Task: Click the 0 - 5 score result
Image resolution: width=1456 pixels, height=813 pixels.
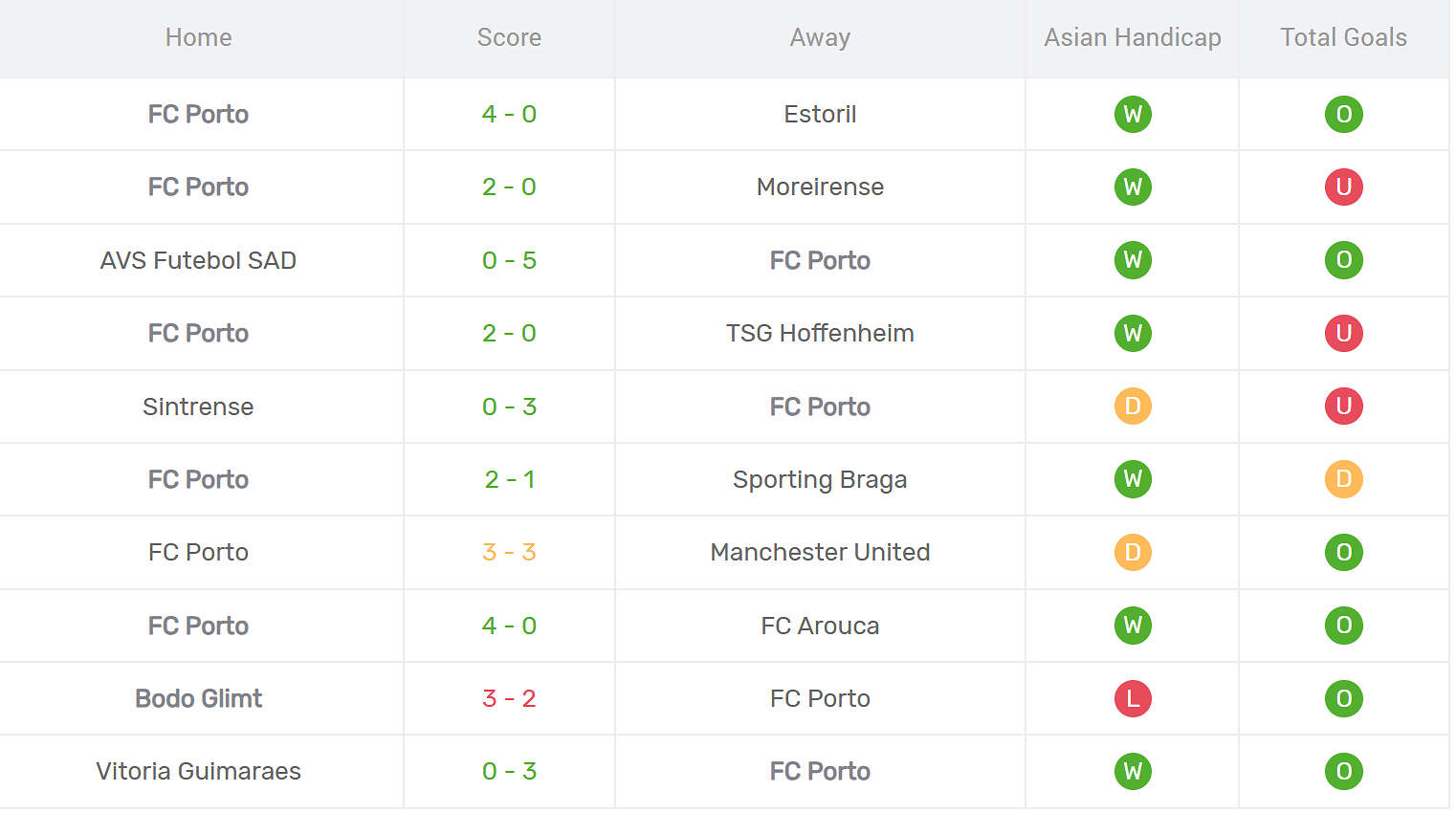Action: (509, 260)
